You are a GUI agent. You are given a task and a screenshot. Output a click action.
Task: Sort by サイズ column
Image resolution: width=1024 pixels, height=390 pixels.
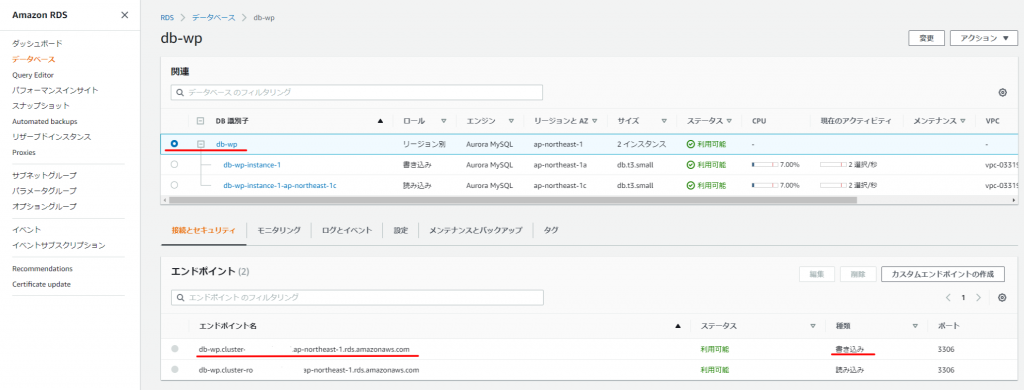[x=664, y=121]
